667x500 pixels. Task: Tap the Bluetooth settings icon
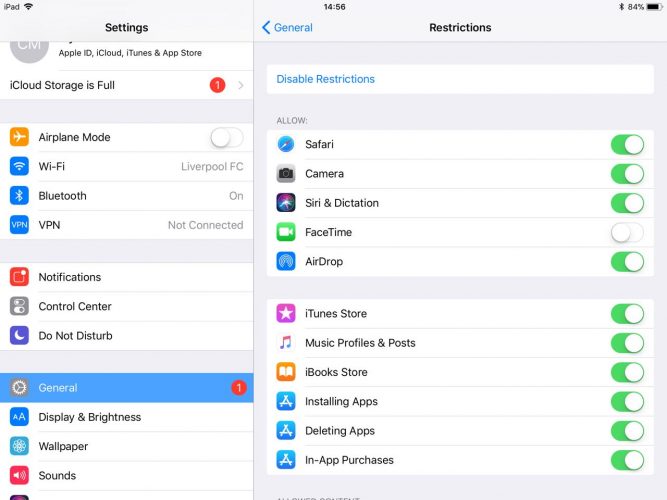19,196
